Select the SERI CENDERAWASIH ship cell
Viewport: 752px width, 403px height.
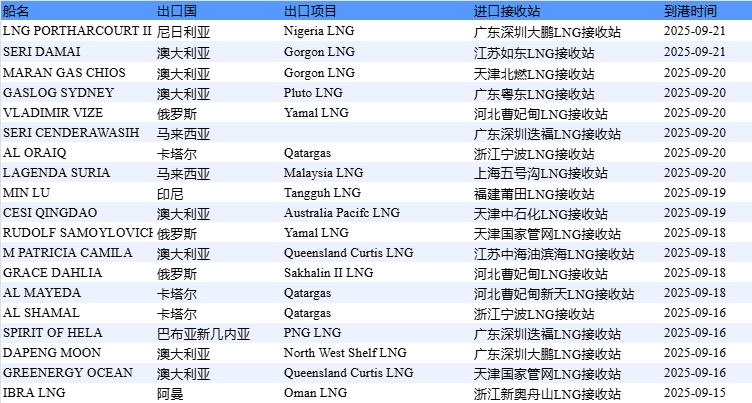71,133
